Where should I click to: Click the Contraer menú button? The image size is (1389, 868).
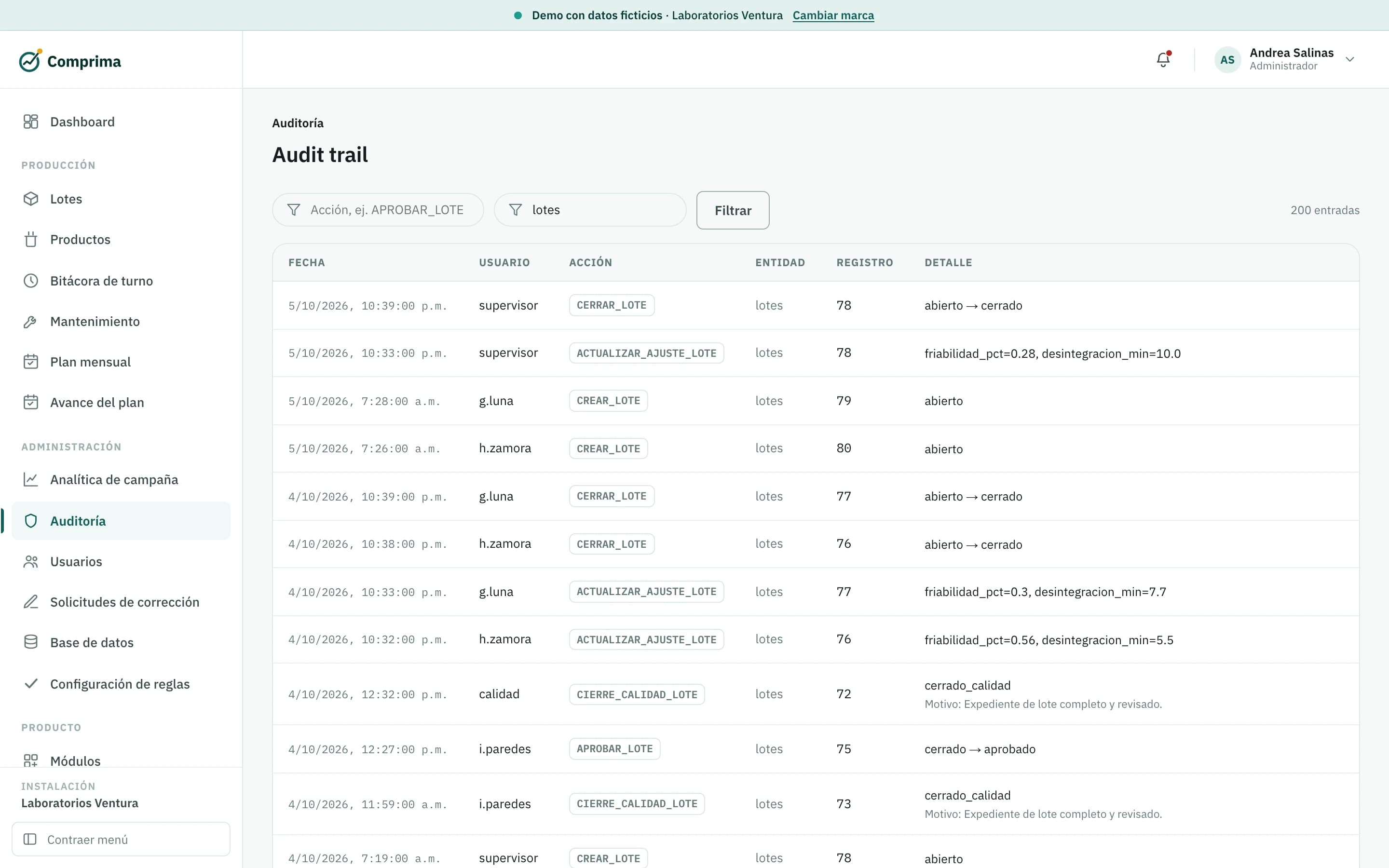pos(121,839)
